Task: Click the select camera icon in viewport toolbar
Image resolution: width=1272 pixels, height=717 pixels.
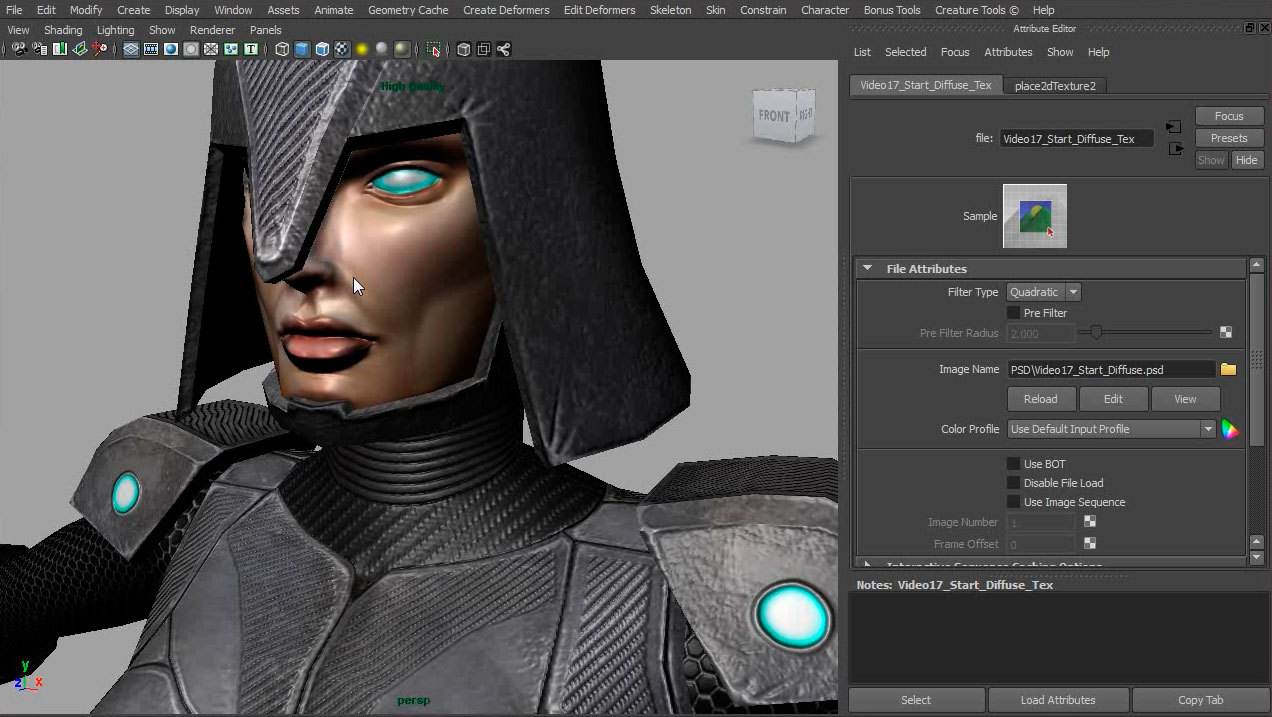Action: [x=19, y=49]
